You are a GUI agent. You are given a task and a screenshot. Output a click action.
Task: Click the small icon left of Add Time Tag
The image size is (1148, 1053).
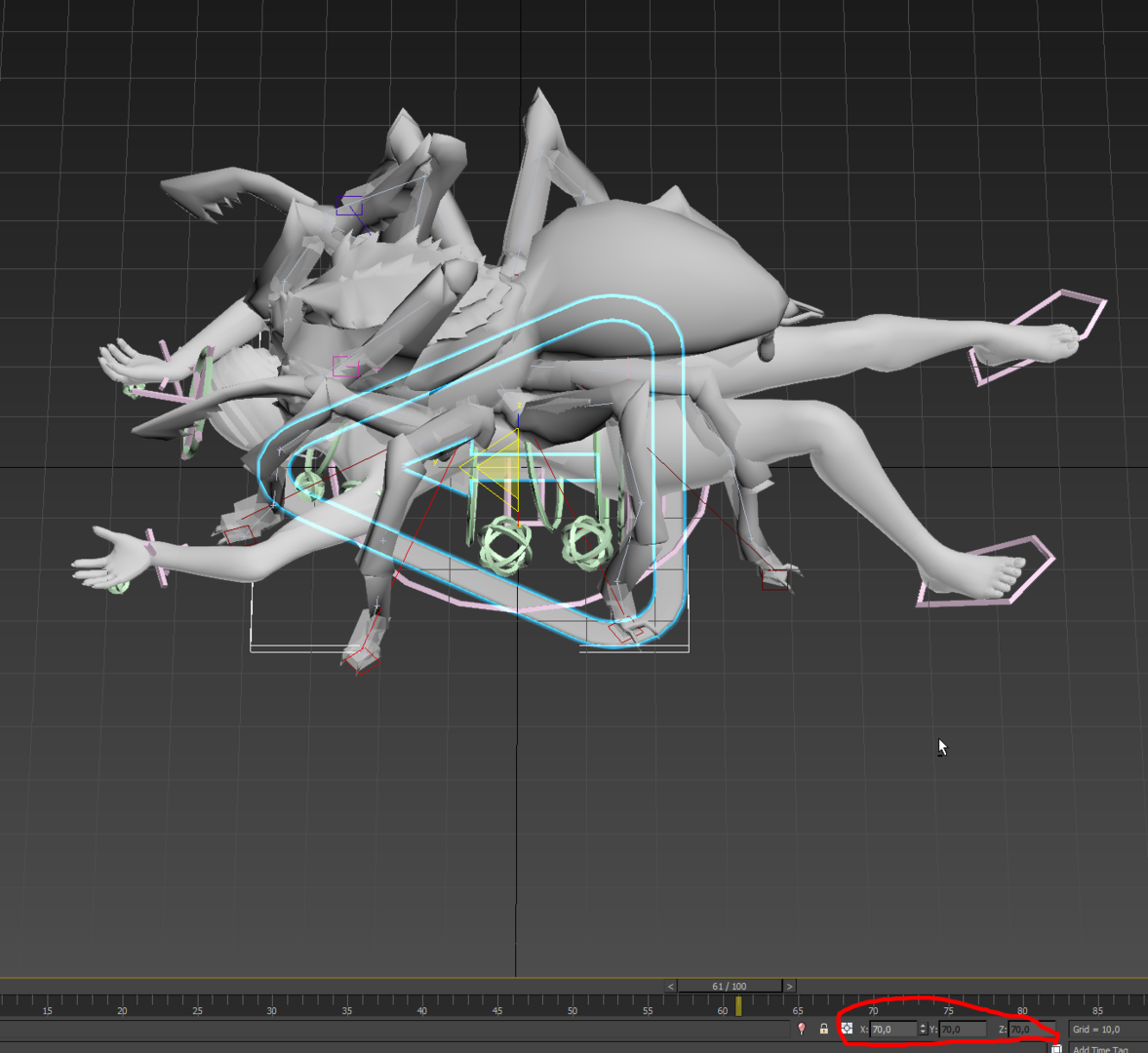[x=1056, y=1048]
